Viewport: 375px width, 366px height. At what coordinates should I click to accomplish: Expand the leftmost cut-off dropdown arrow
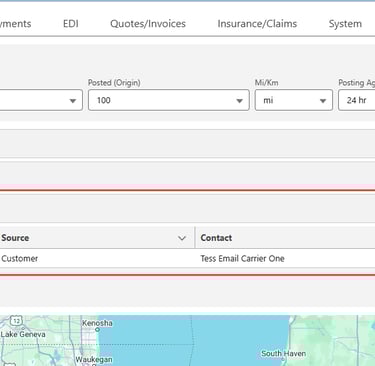[73, 101]
